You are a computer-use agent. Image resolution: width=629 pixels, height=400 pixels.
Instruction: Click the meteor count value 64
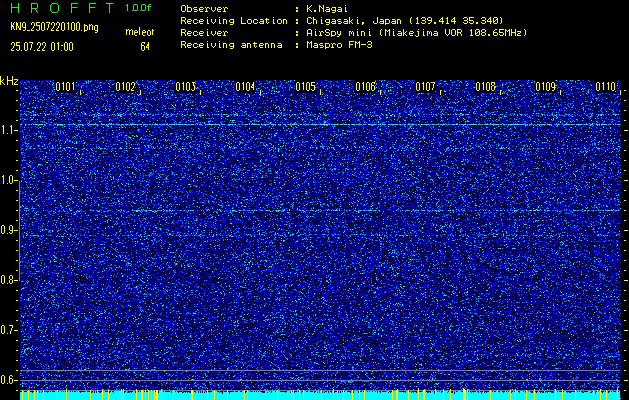click(145, 47)
